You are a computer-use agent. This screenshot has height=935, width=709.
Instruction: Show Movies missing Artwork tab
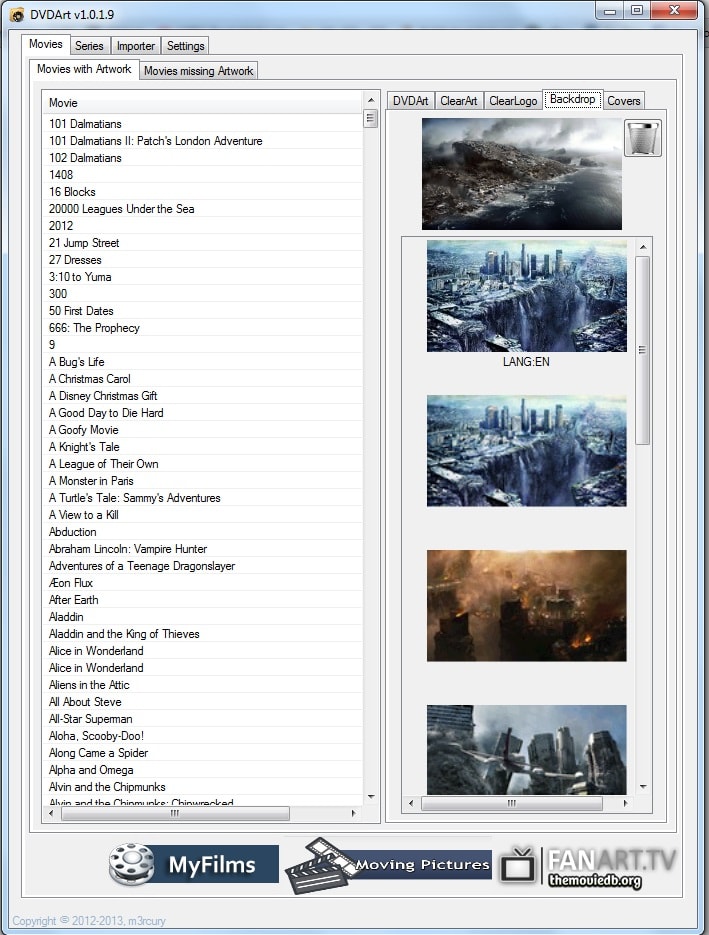(198, 71)
